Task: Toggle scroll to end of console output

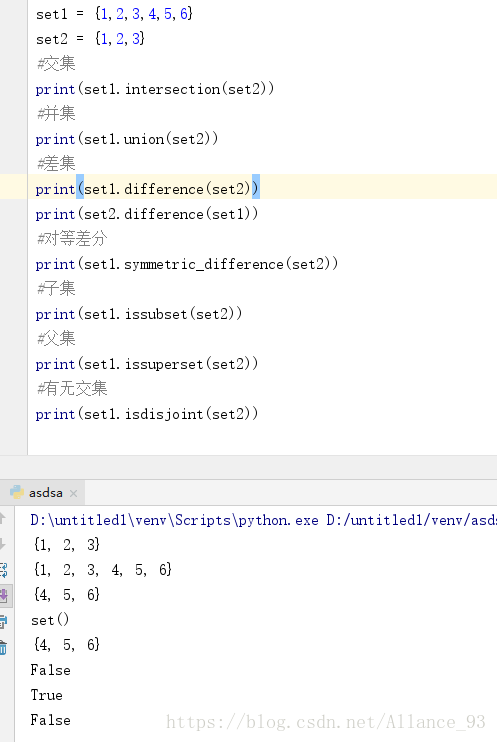Action: click(4, 595)
